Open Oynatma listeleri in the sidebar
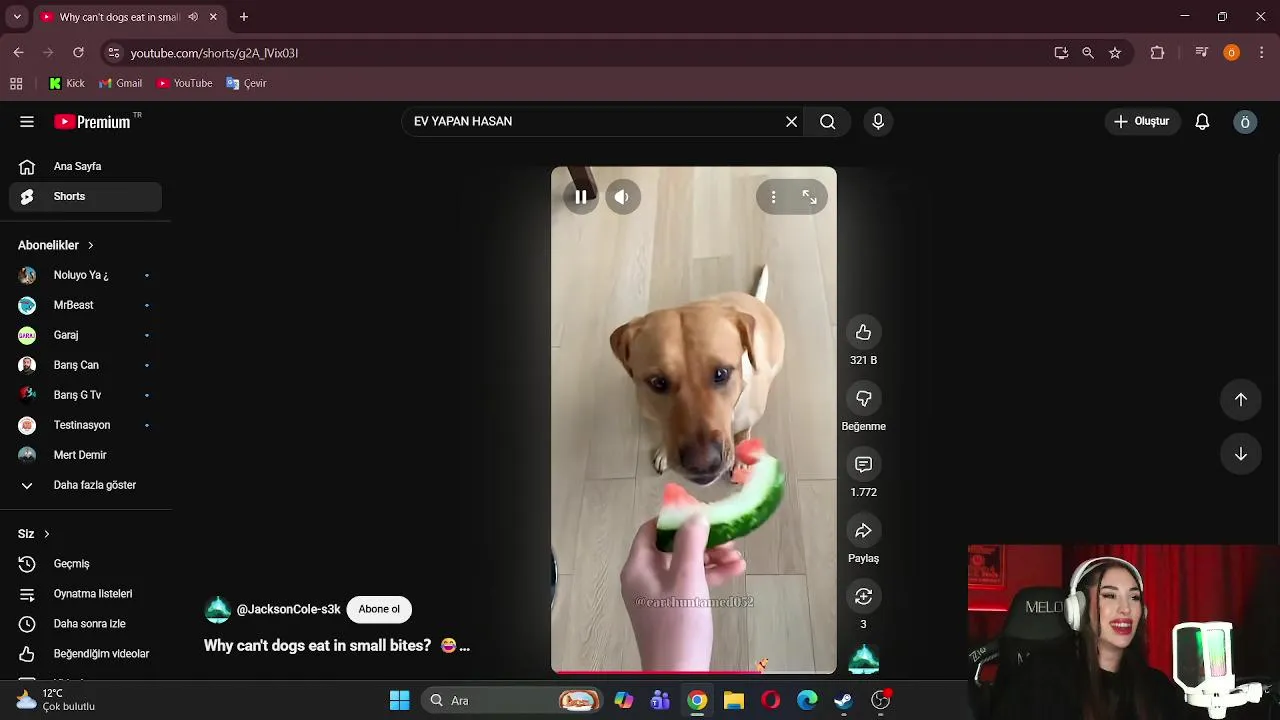The image size is (1280, 720). pos(86,594)
